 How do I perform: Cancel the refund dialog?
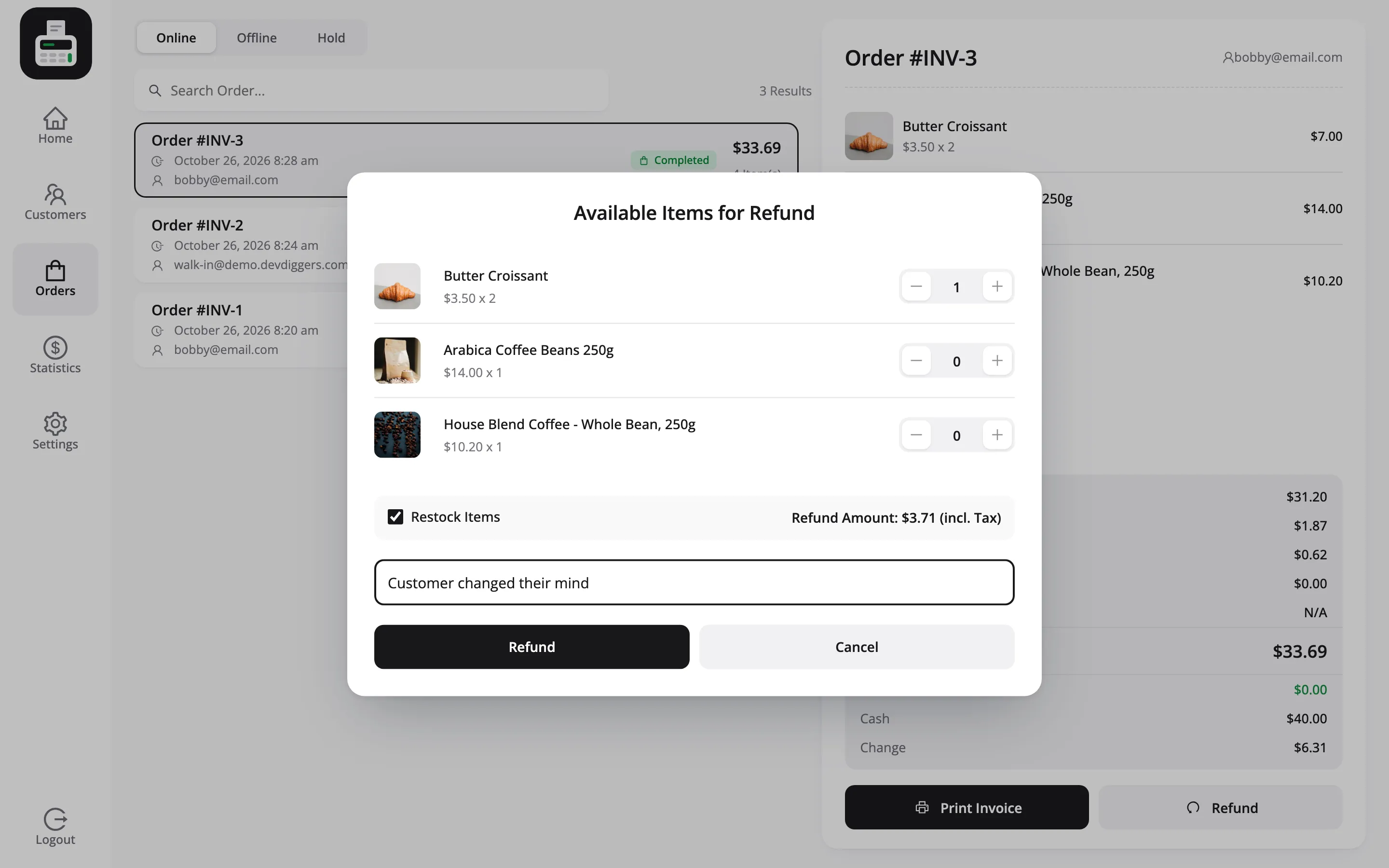(857, 647)
